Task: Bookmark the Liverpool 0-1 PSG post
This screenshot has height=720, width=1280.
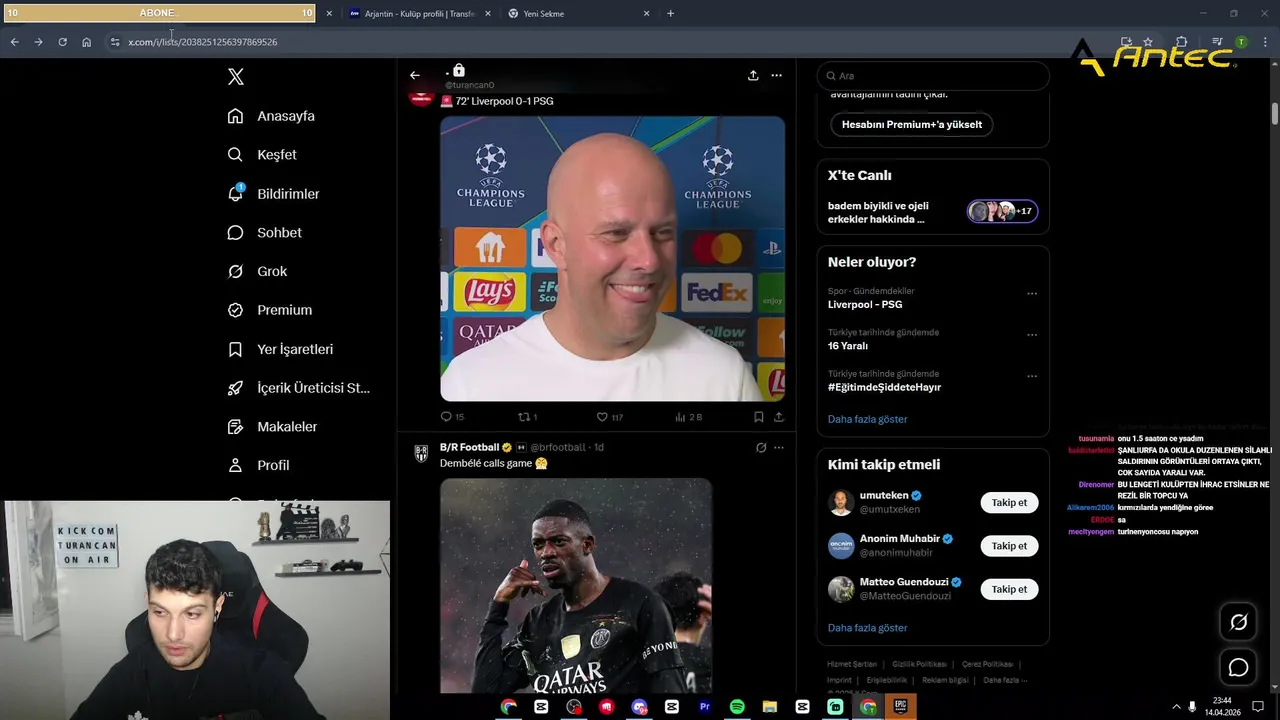Action: pos(758,417)
